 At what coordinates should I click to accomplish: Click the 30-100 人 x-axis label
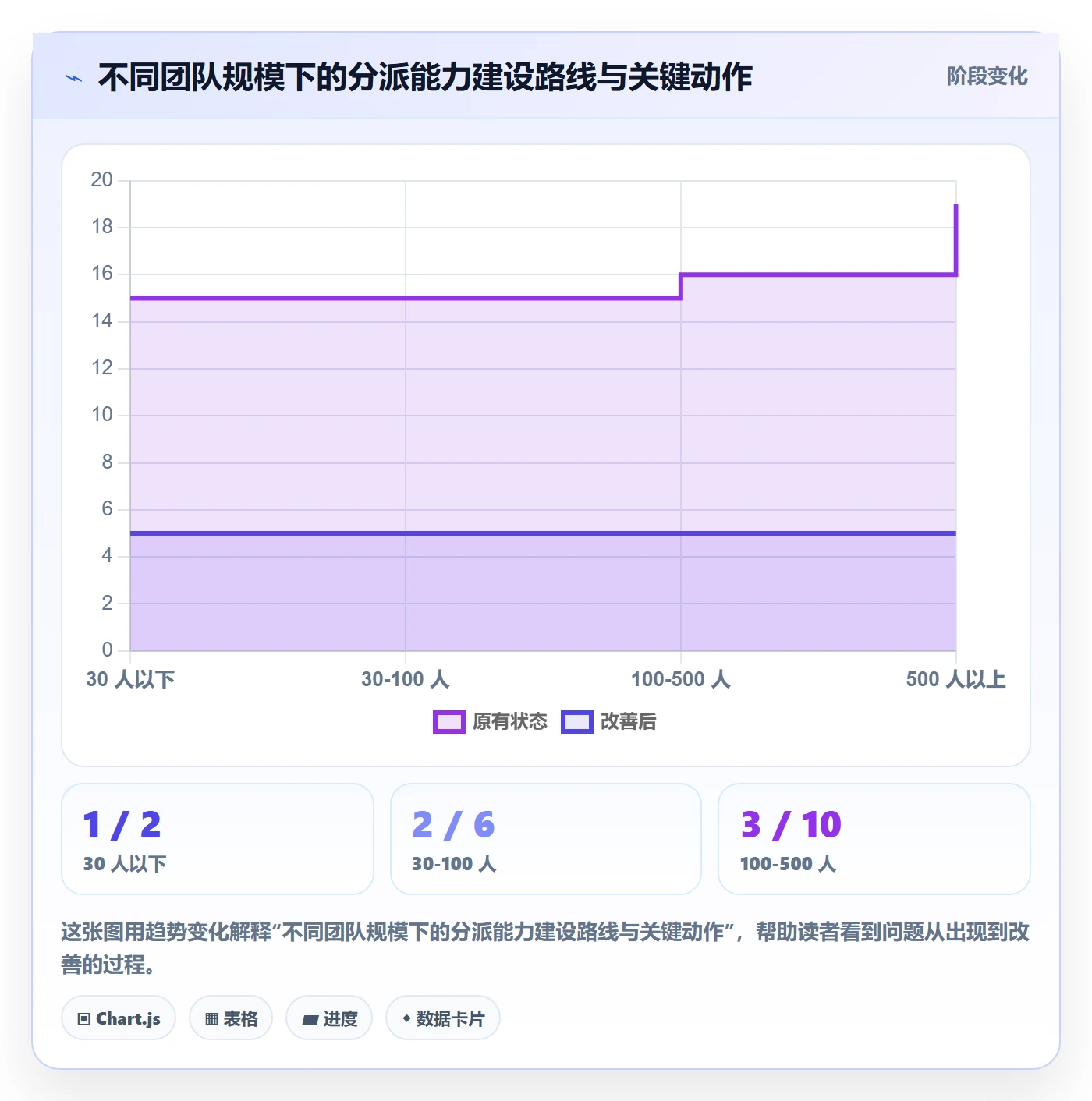pos(406,679)
